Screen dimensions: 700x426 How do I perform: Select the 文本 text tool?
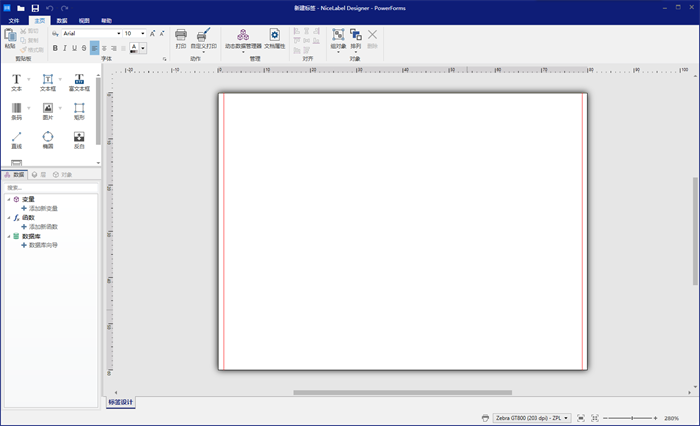click(16, 81)
